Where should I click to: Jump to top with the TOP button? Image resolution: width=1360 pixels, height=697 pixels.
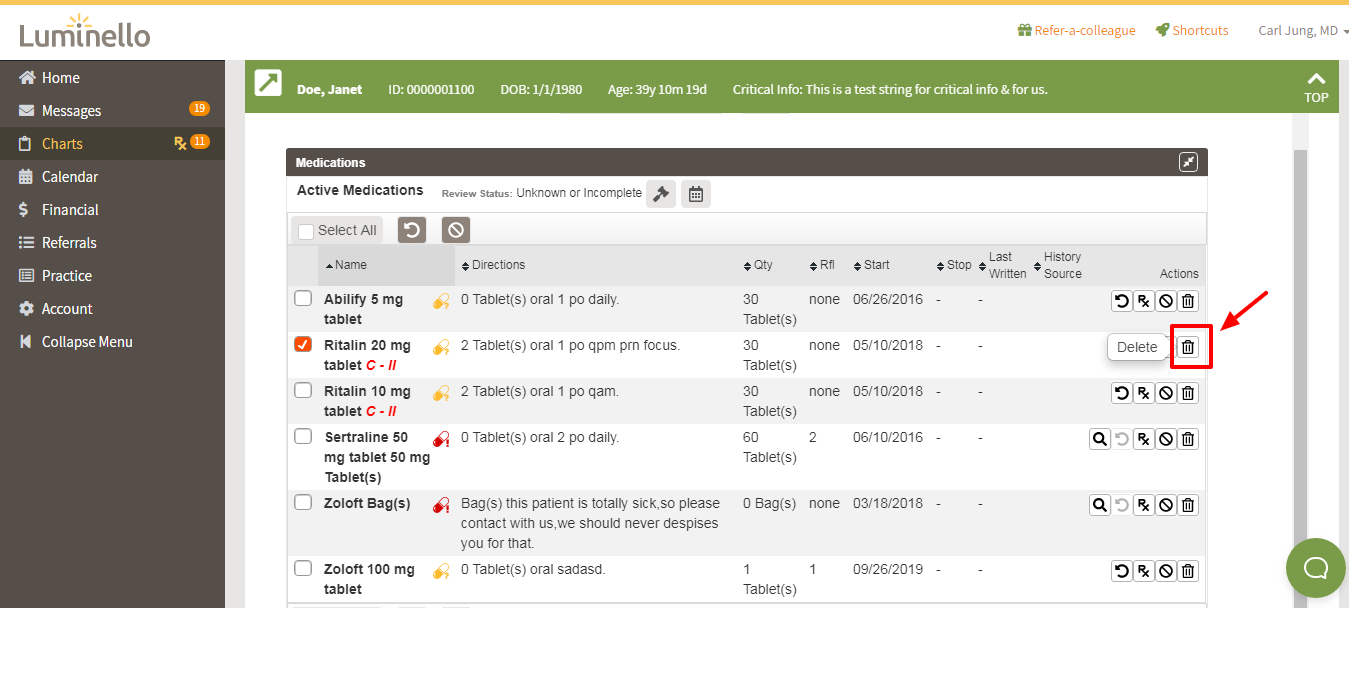click(x=1316, y=87)
